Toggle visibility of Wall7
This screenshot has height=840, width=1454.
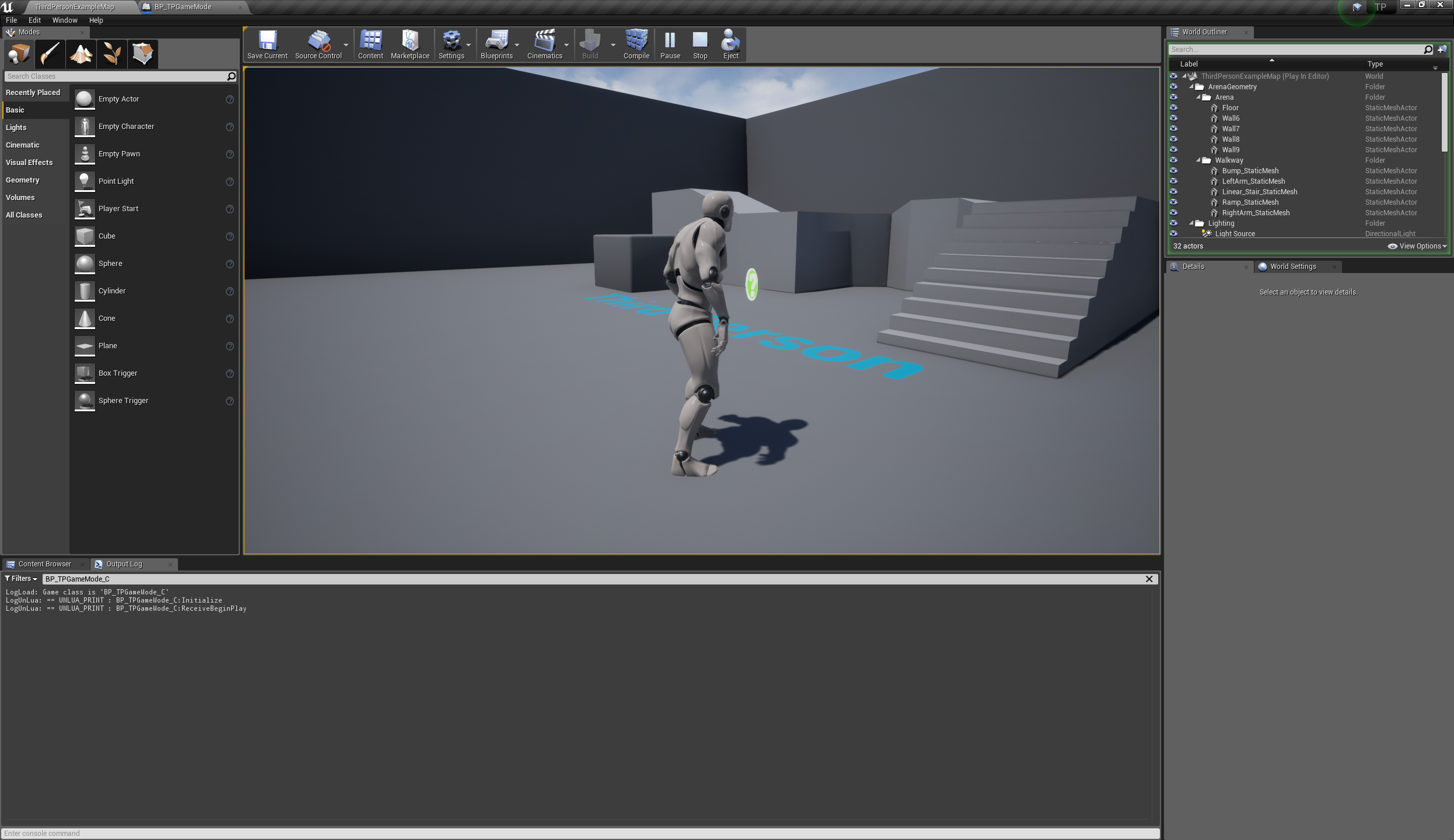(1173, 128)
